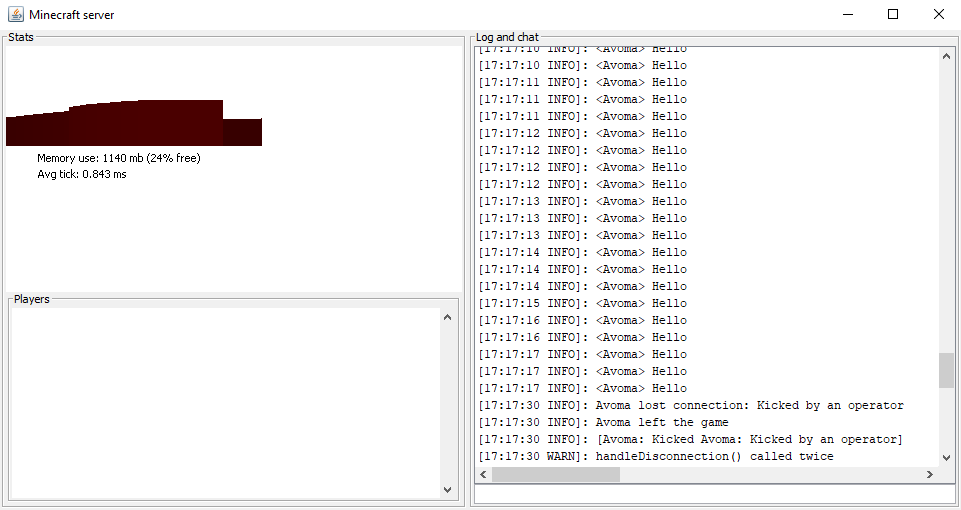The height and width of the screenshot is (510, 961).
Task: Click the log vertical scrollbar thumb
Action: 946,370
